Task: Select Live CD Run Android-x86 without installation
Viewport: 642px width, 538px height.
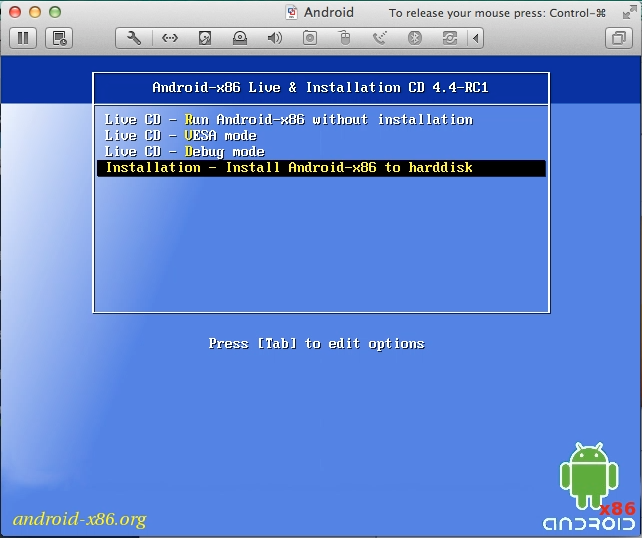Action: (x=289, y=120)
